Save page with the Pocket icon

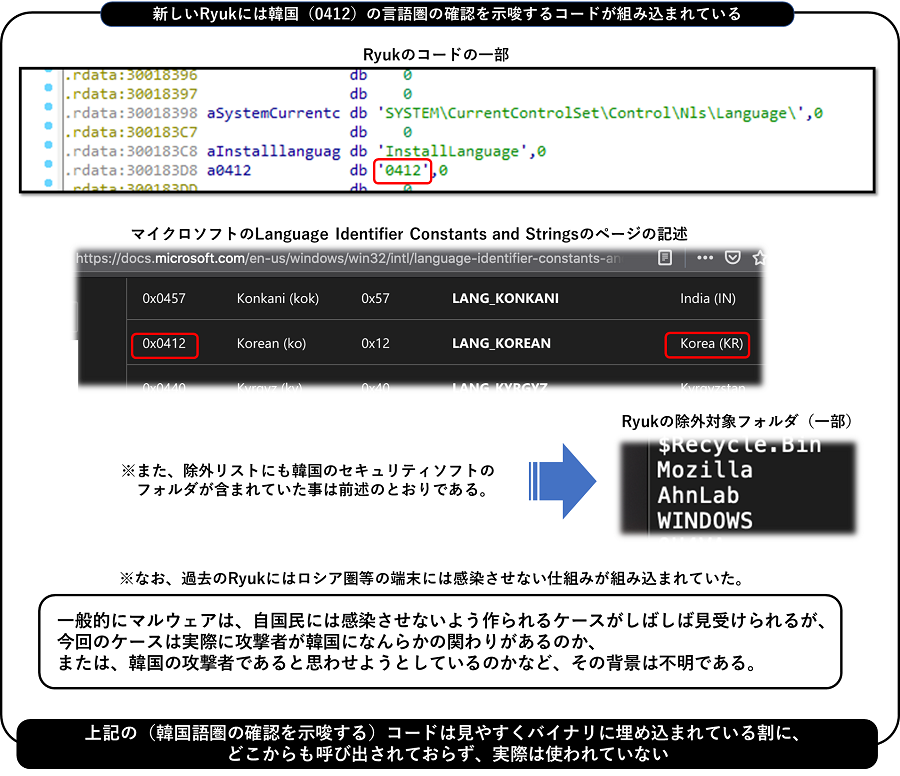[732, 258]
